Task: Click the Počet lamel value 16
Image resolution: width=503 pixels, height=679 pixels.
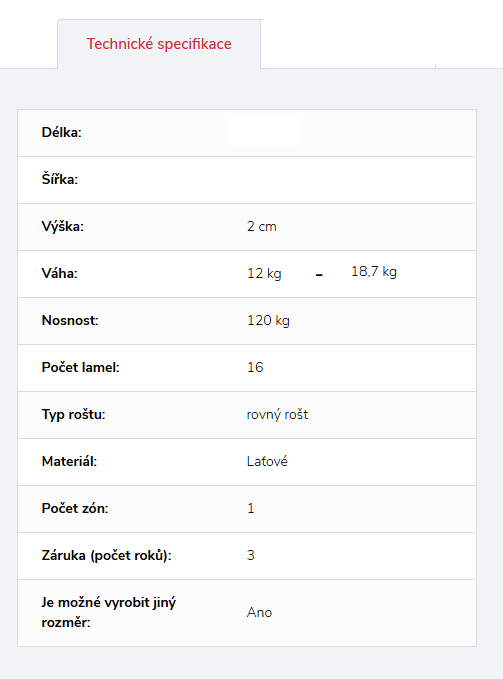Action: click(x=255, y=367)
